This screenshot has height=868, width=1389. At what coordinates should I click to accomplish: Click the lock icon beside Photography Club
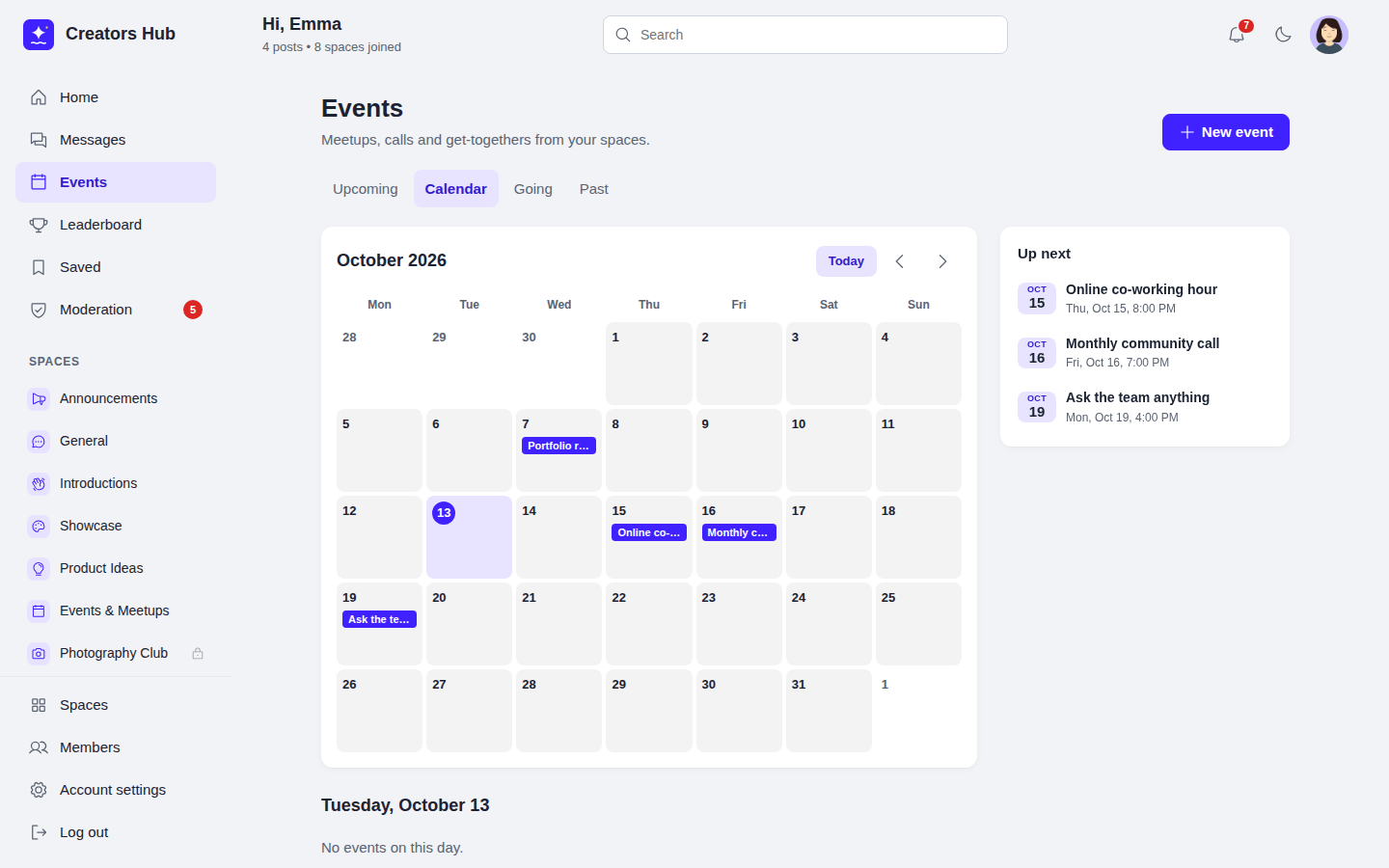point(198,653)
